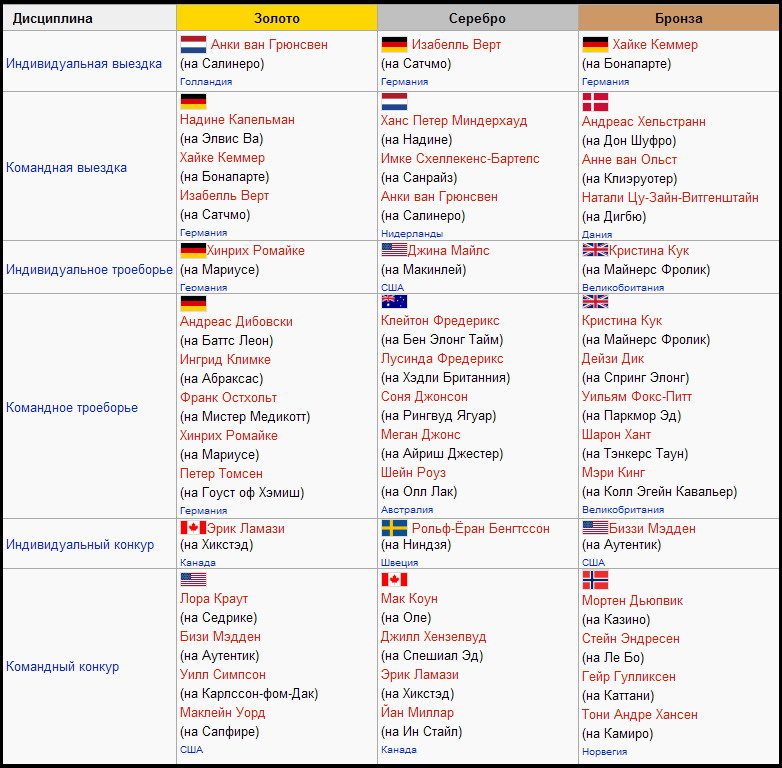Open Анки ван Грюнсвен link in Индивидуальная выездка
Image resolution: width=782 pixels, height=768 pixels.
tap(269, 44)
